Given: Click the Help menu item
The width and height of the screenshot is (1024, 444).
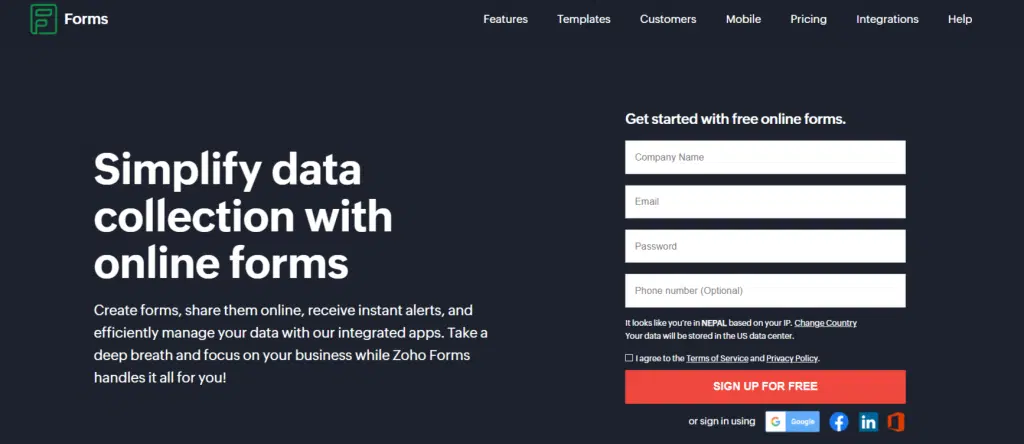Looking at the screenshot, I should pyautogui.click(x=960, y=19).
